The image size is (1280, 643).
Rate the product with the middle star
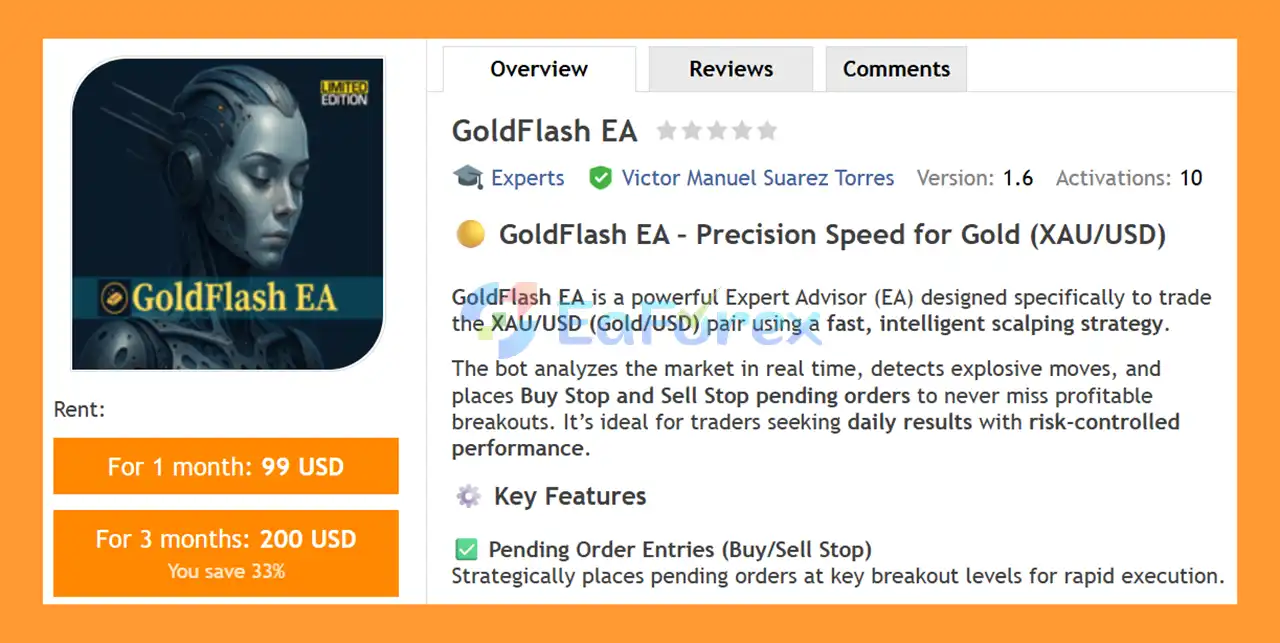coord(718,130)
